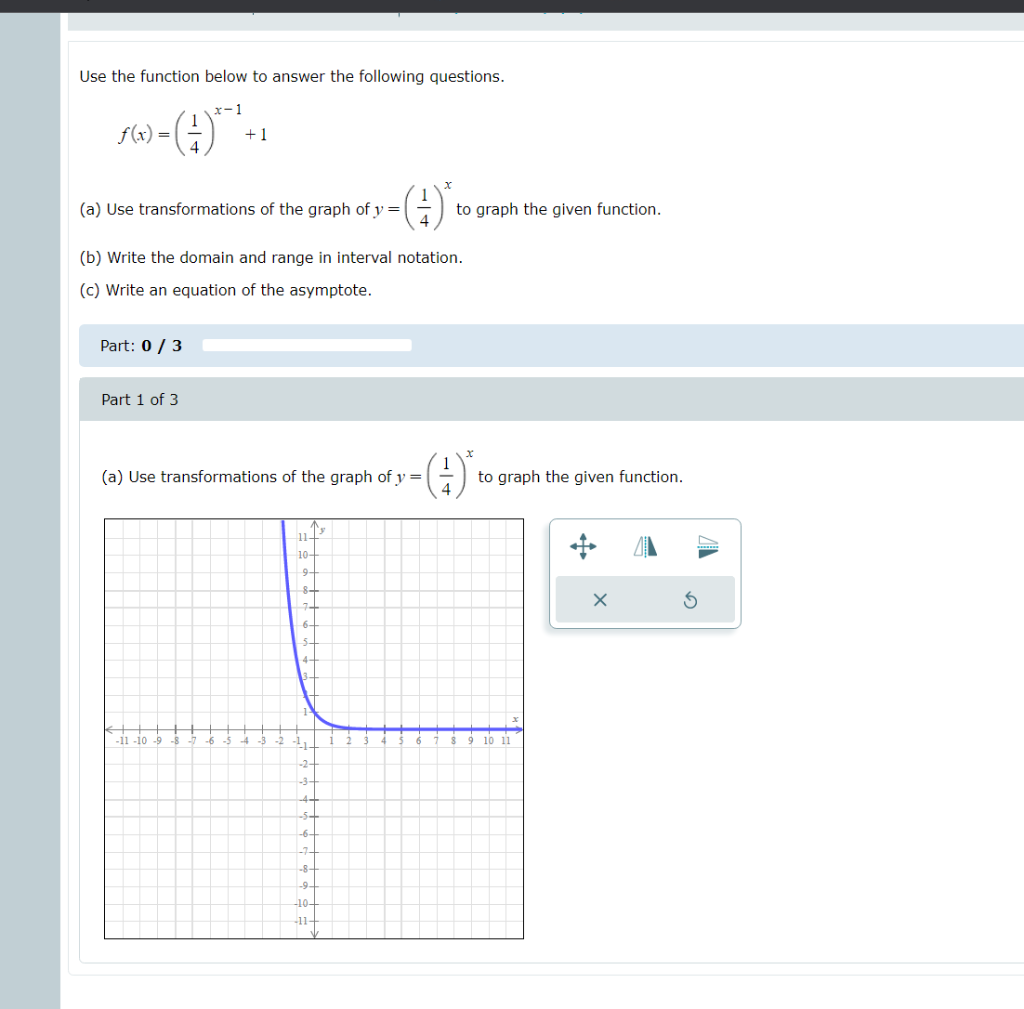Select the flip vertically tool

(x=706, y=546)
